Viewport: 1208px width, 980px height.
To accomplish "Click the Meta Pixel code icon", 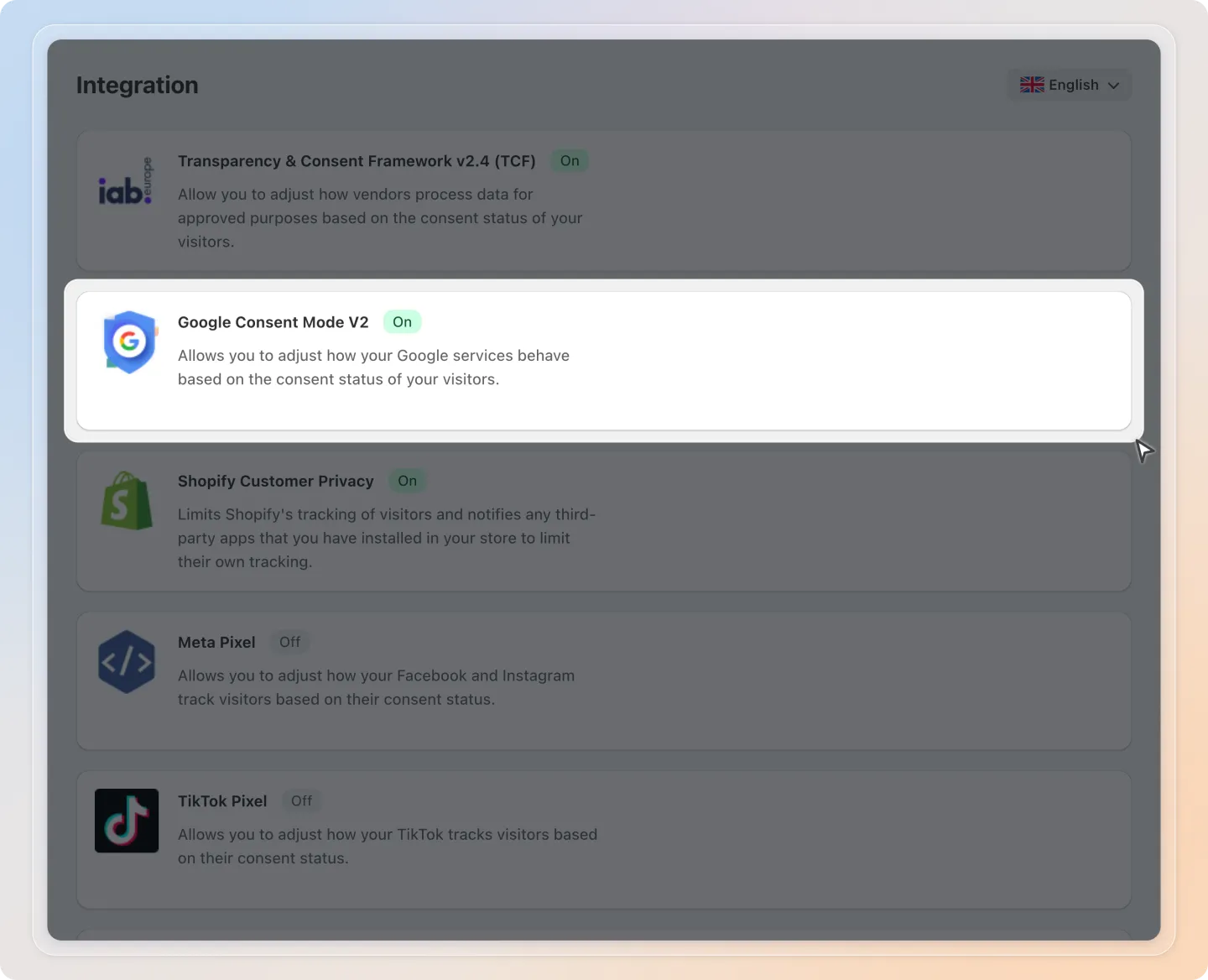I will (127, 662).
